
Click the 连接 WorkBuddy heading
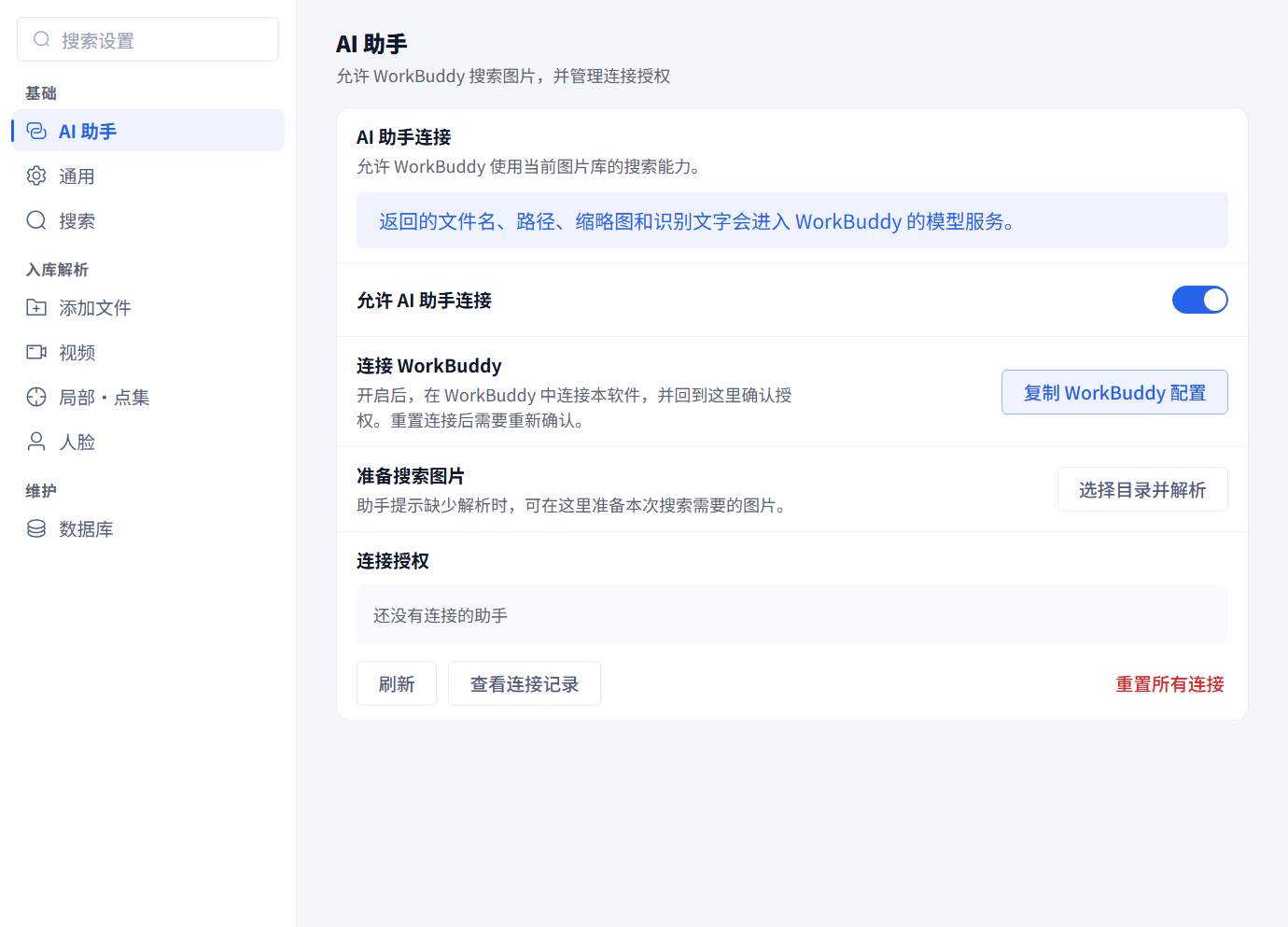click(x=429, y=365)
